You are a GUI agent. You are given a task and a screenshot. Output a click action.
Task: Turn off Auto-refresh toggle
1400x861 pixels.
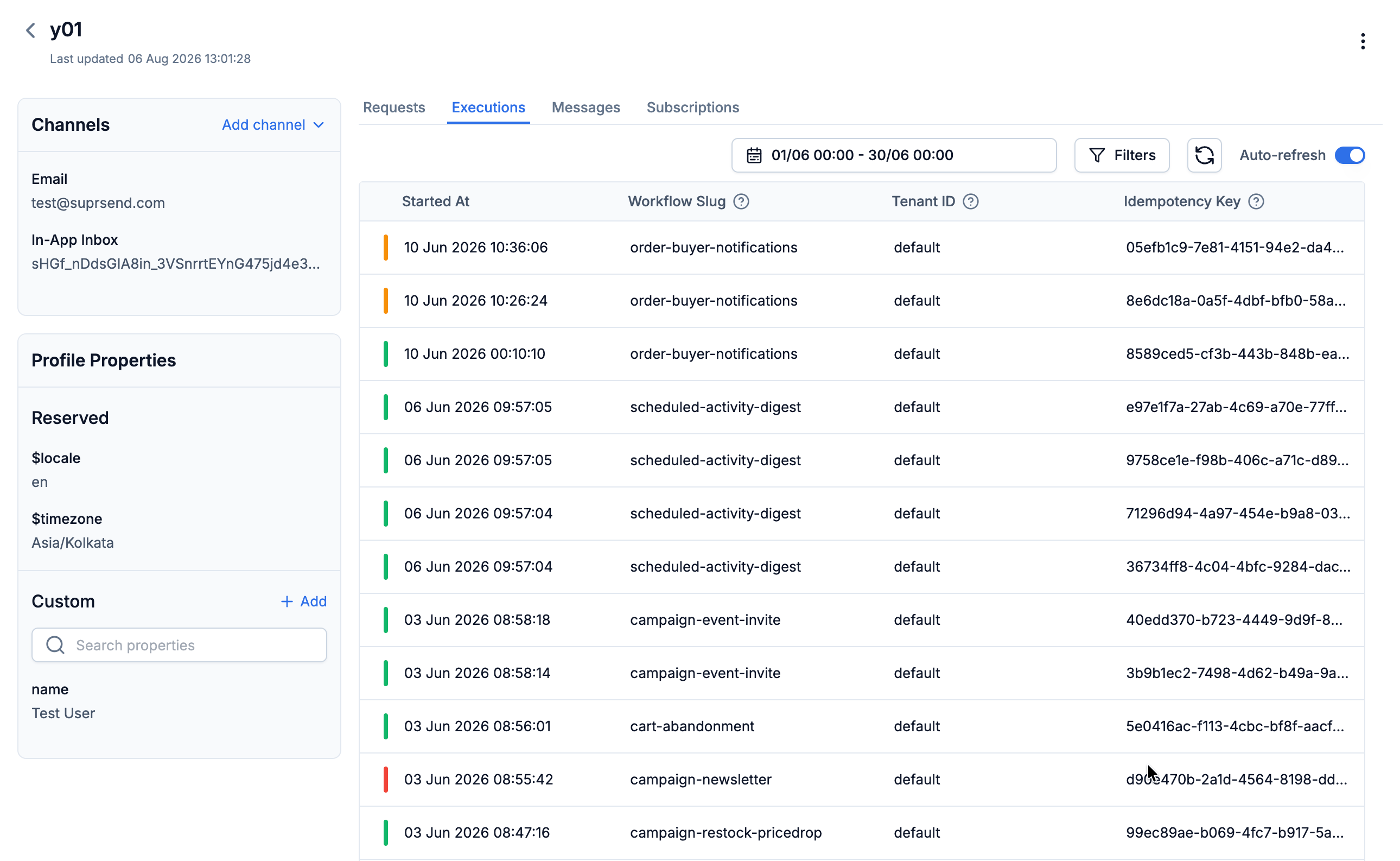pos(1350,155)
